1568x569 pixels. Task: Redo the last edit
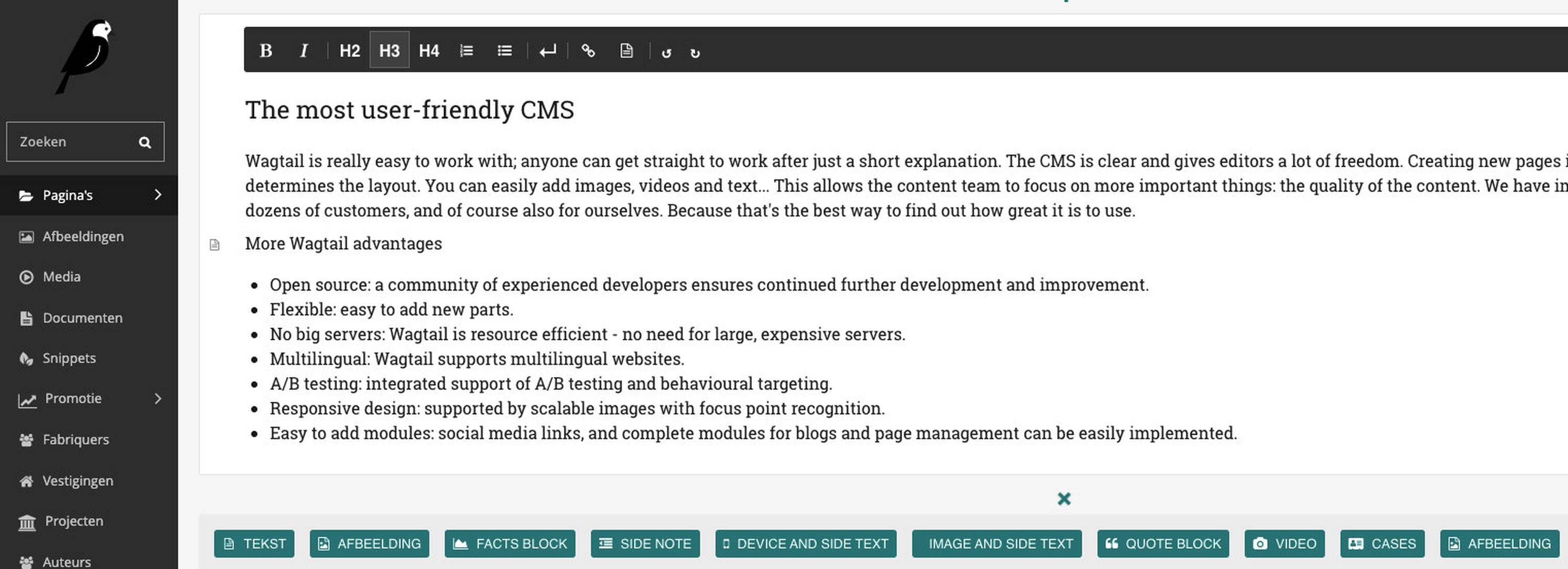[x=695, y=53]
